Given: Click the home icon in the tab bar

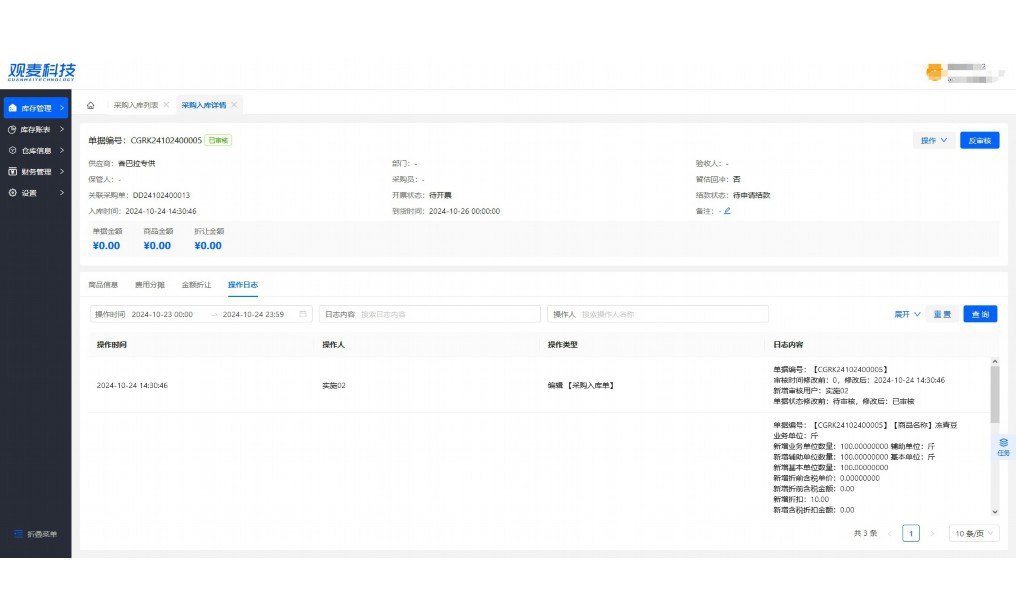Looking at the screenshot, I should coord(91,105).
